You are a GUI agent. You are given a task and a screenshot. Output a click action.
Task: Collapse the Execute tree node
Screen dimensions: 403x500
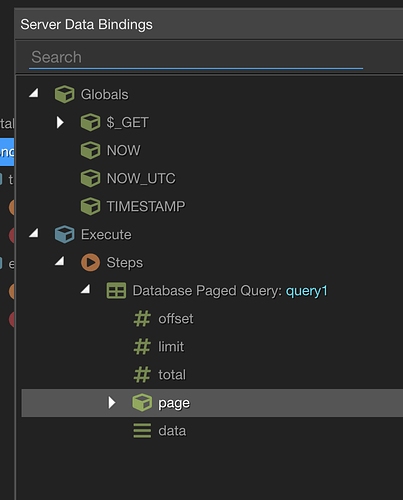click(x=34, y=233)
